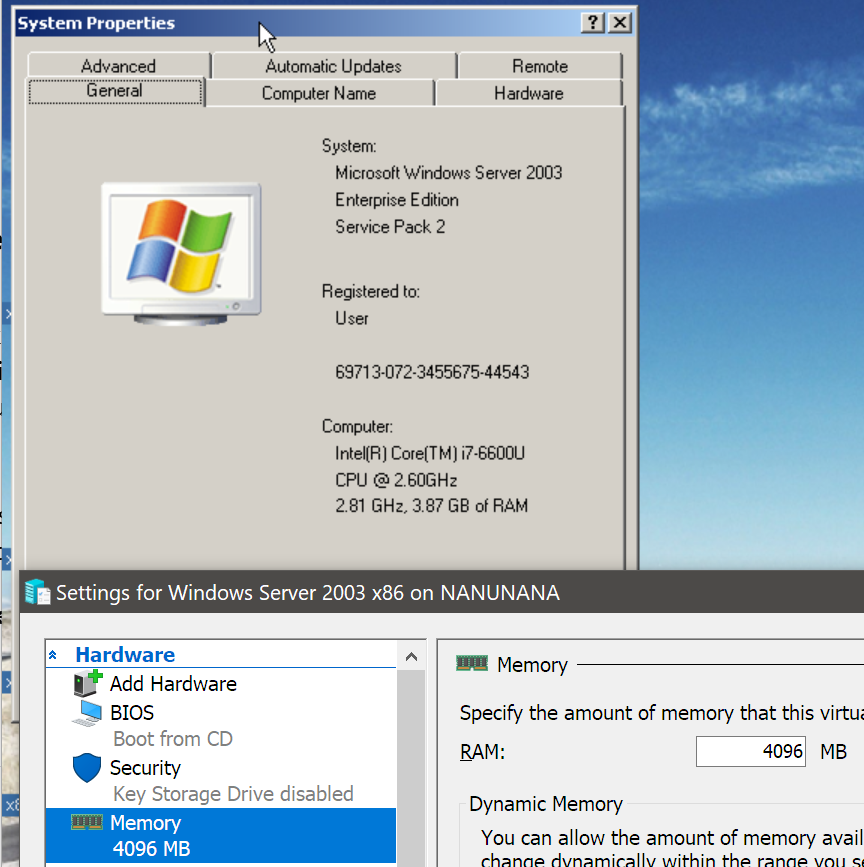The image size is (864, 867).
Task: Open the Computer Name tab
Action: click(319, 93)
